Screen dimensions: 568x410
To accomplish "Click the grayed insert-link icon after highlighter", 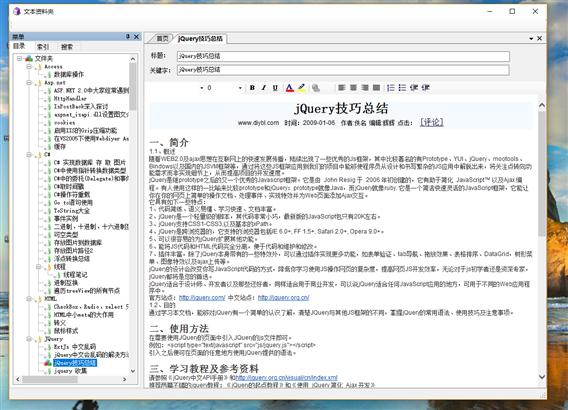I will tap(316, 88).
